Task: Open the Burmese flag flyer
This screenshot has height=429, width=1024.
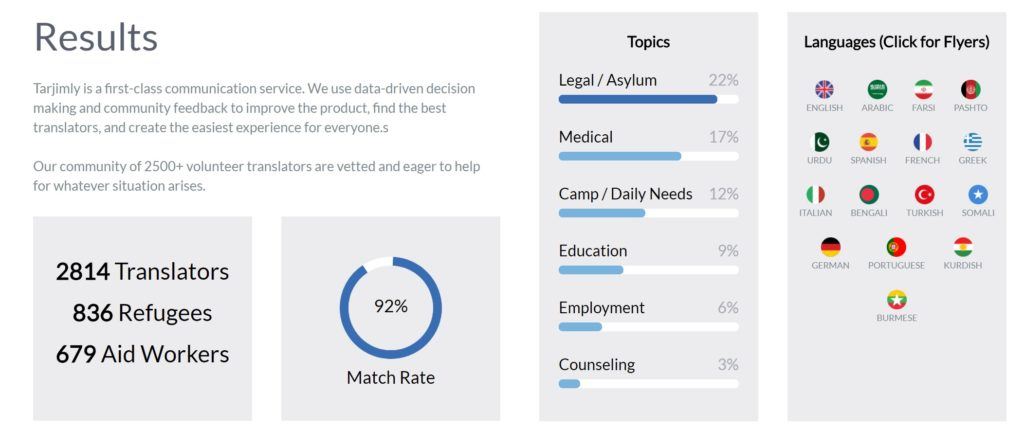Action: (x=897, y=299)
